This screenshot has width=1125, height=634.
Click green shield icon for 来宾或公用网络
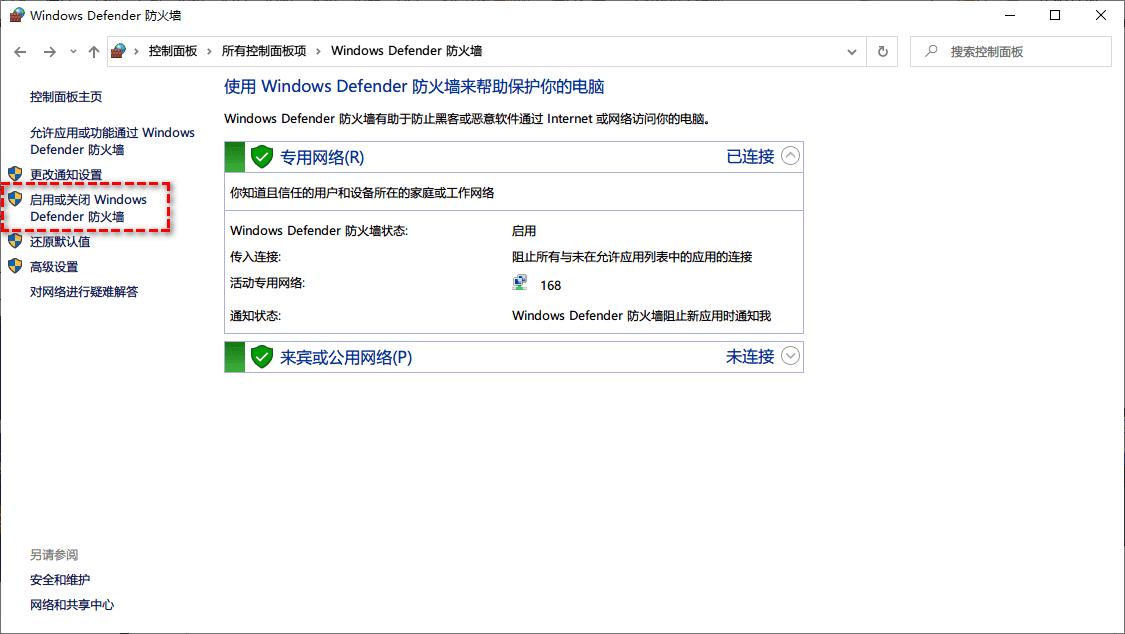pos(262,356)
